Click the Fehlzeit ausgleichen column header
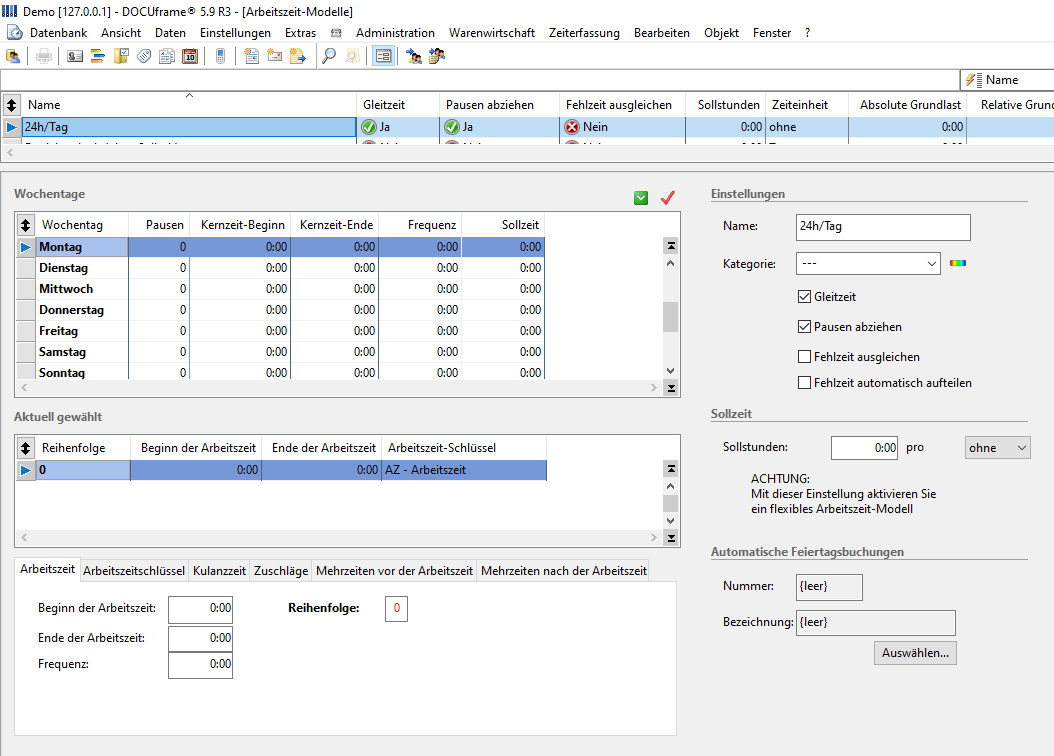This screenshot has width=1054, height=756. point(623,105)
